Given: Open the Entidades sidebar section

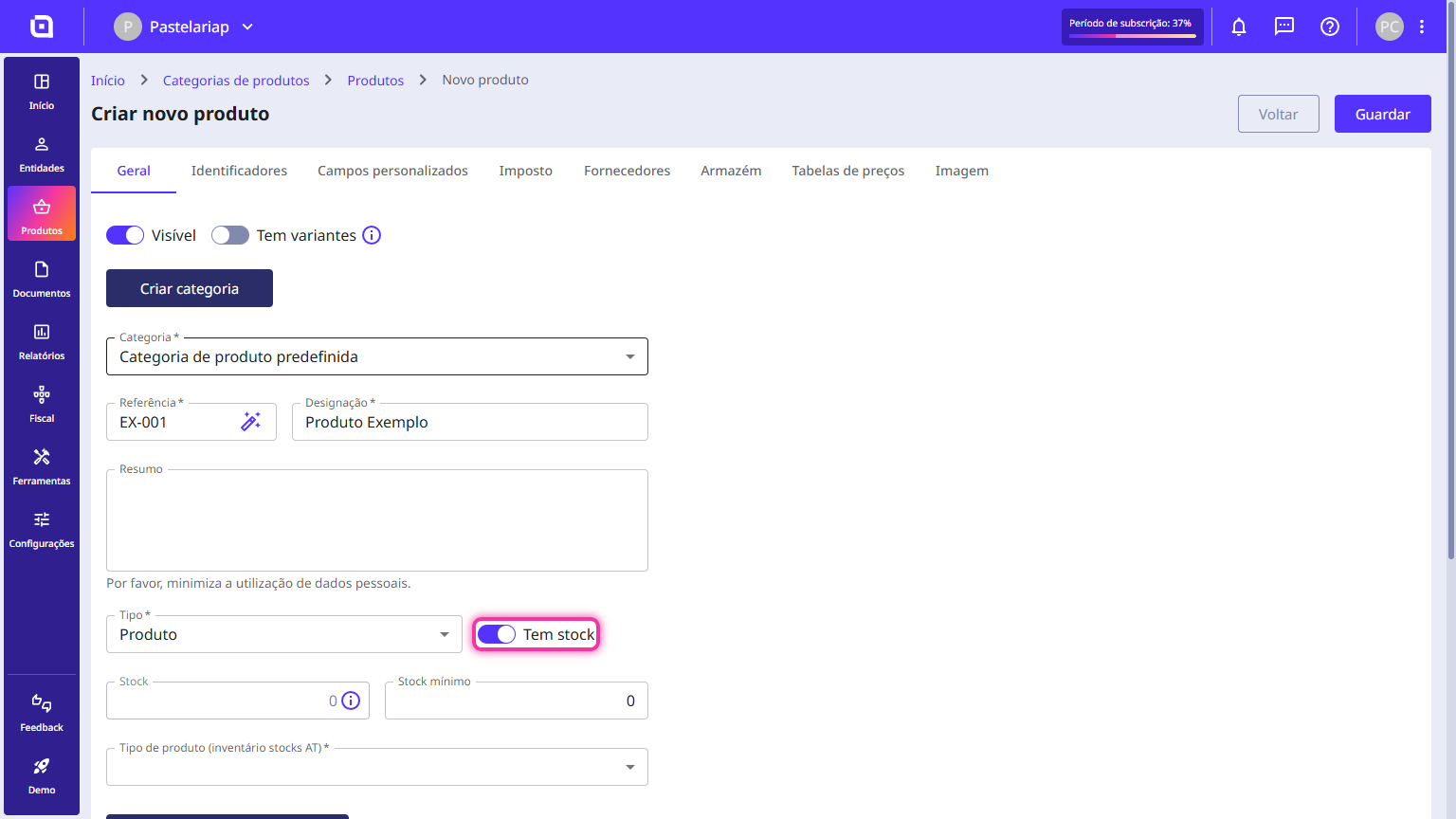Looking at the screenshot, I should (x=42, y=154).
